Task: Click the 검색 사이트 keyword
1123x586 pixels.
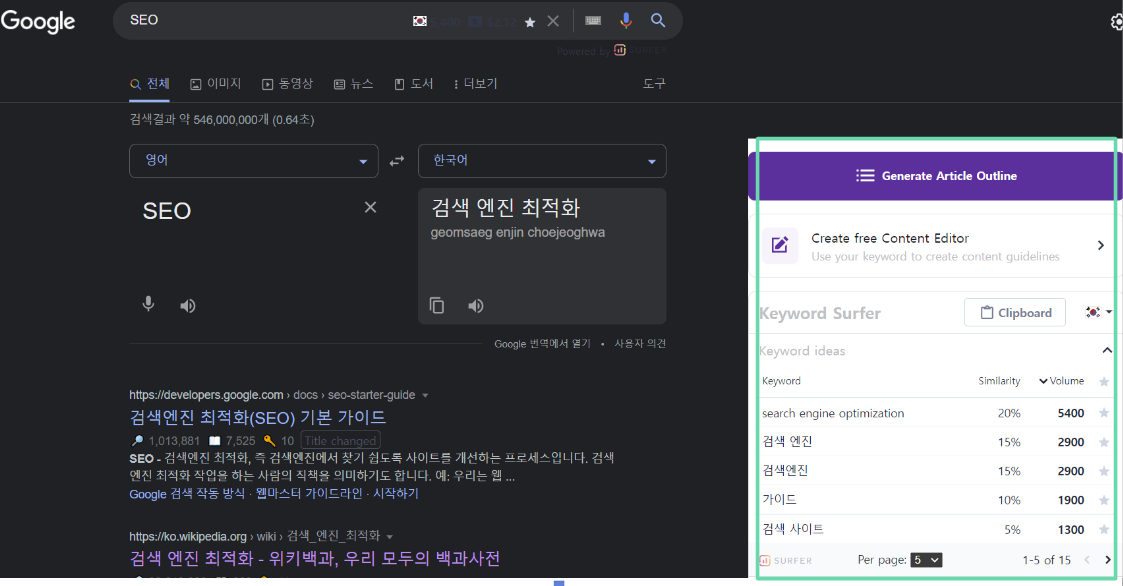Action: 793,529
